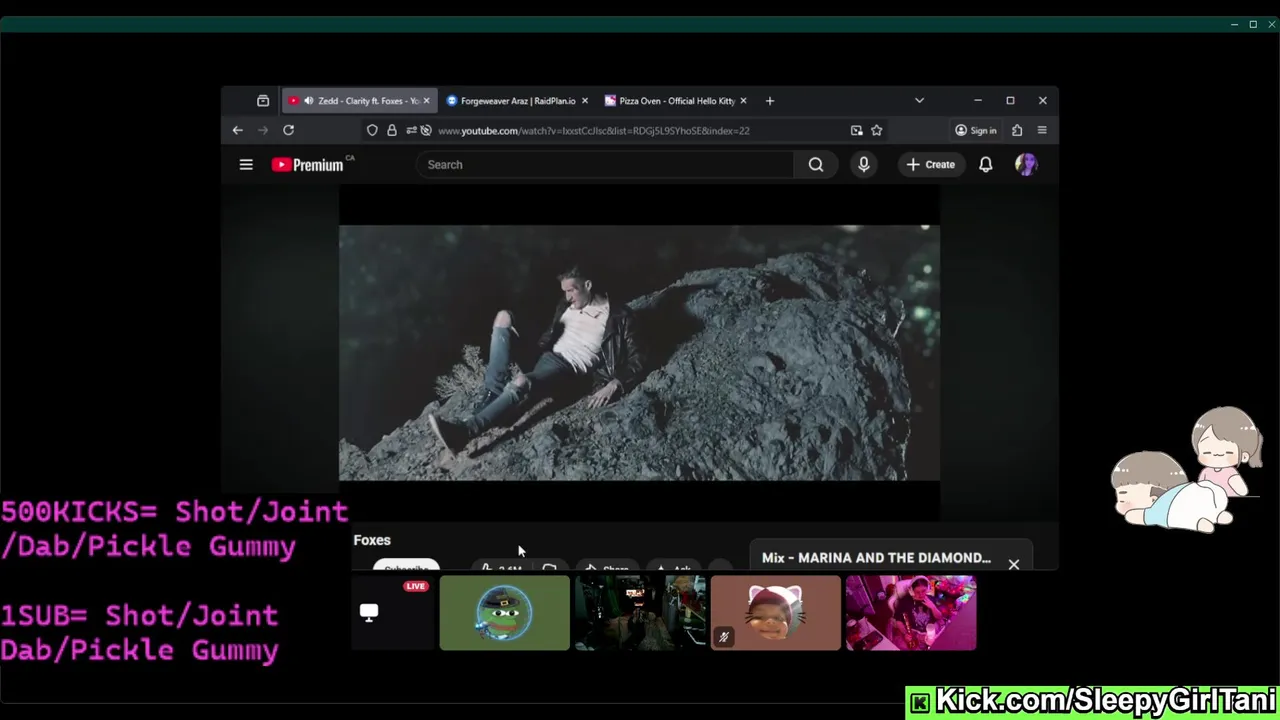Open the YouTube hamburger guide menu
Screen dimensions: 1280x720
point(246,165)
